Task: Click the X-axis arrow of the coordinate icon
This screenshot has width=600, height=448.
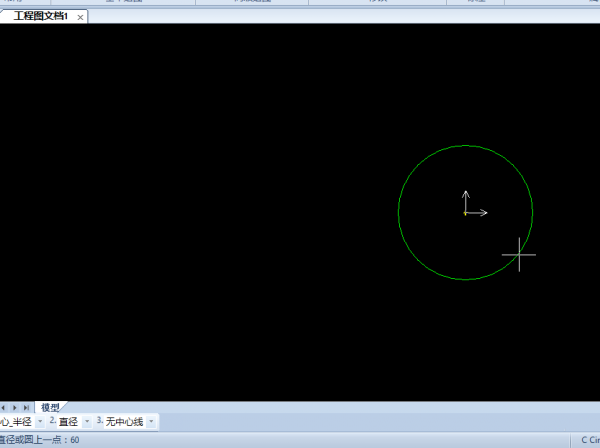Action: coord(482,212)
